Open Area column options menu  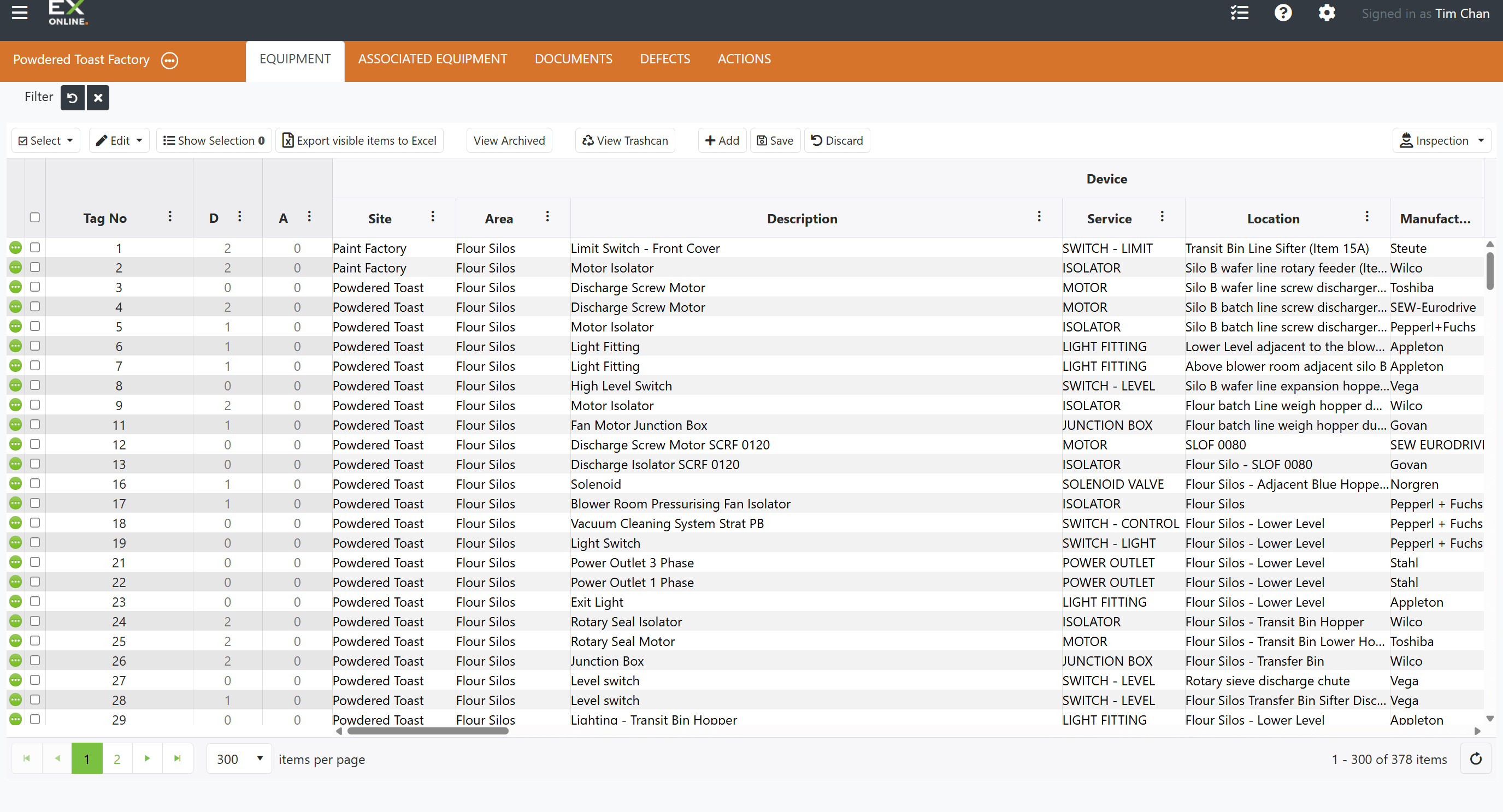547,216
